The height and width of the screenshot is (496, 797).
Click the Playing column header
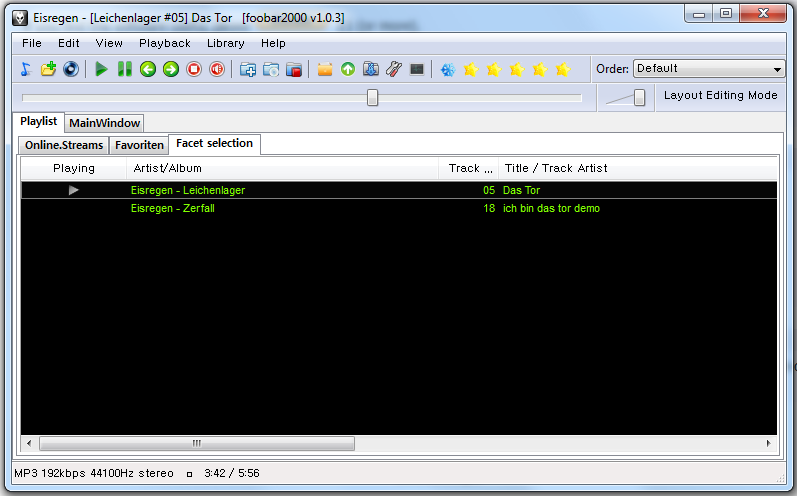[x=74, y=168]
